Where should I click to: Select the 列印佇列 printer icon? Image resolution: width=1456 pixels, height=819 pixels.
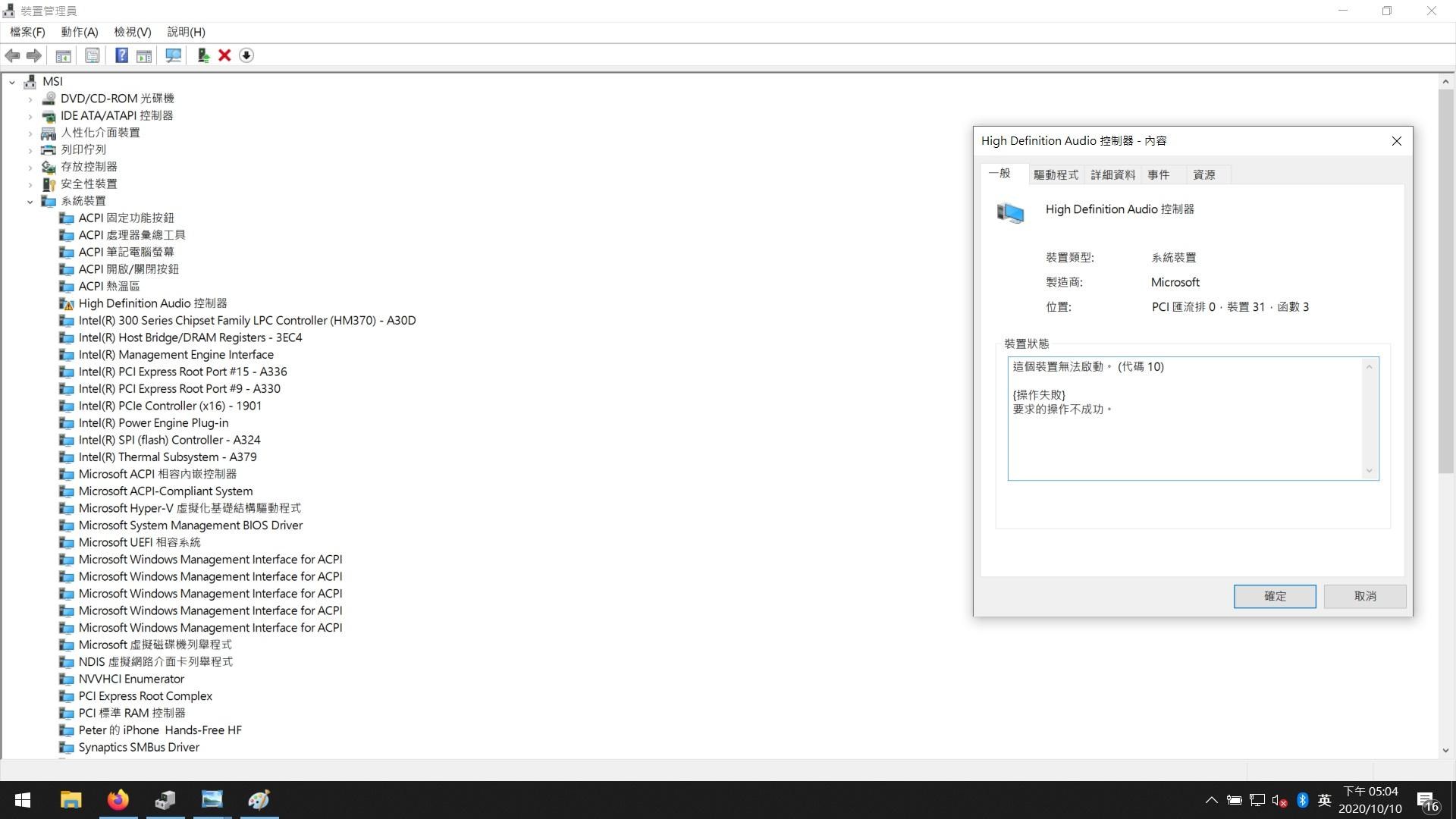pos(49,150)
